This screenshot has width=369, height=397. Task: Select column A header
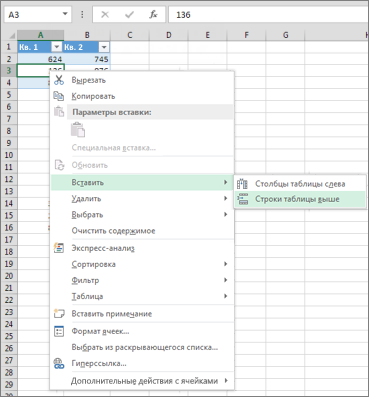coord(40,35)
